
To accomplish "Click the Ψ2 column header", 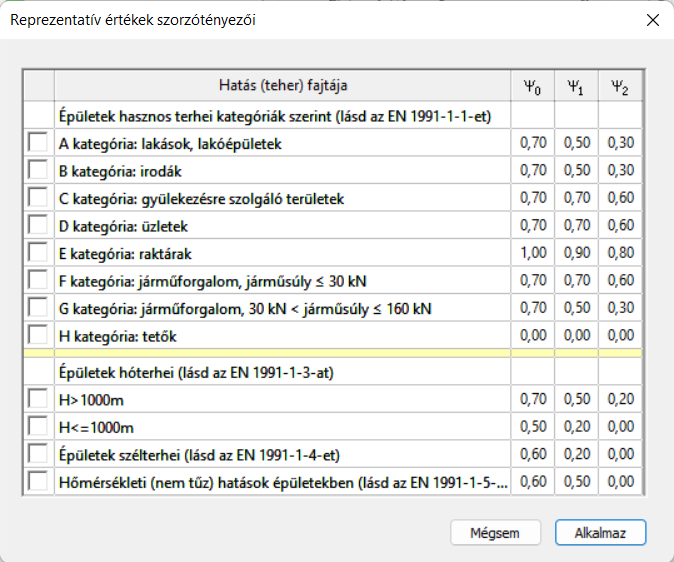I will pos(620,86).
